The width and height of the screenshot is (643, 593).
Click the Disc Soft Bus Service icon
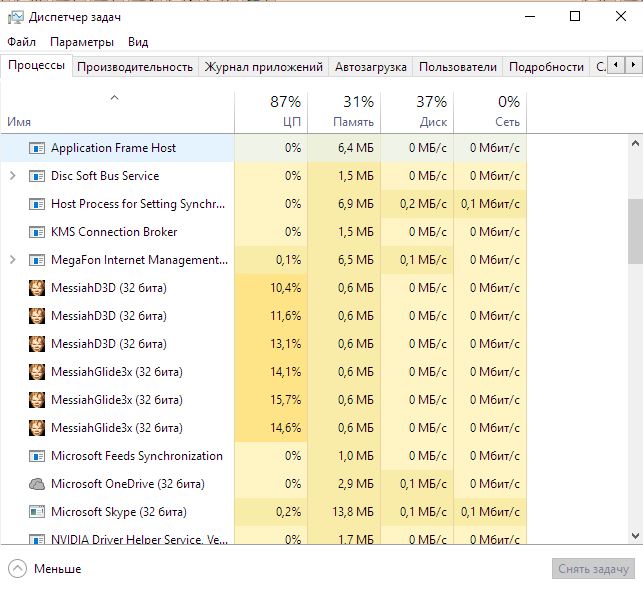tap(37, 176)
